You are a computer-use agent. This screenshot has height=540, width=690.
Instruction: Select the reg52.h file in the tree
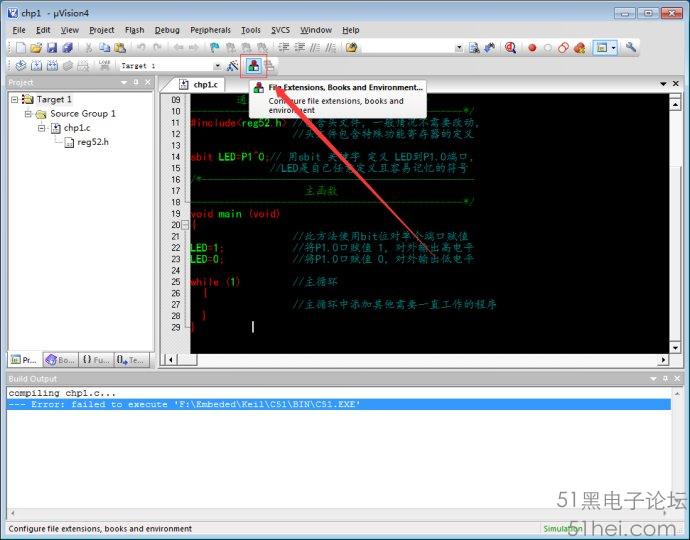click(87, 142)
